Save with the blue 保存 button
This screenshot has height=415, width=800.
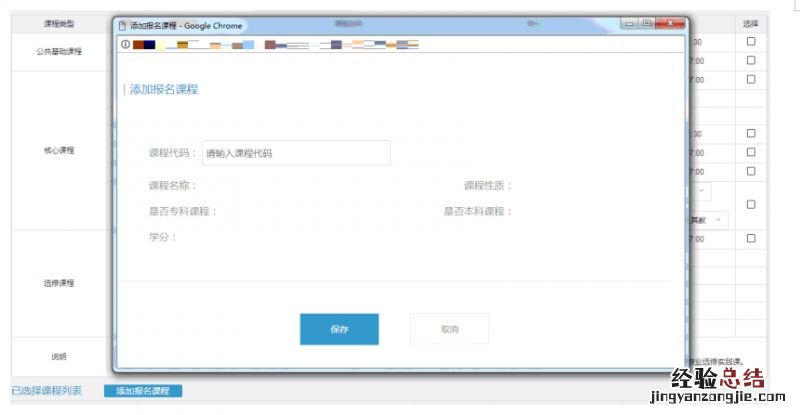339,329
